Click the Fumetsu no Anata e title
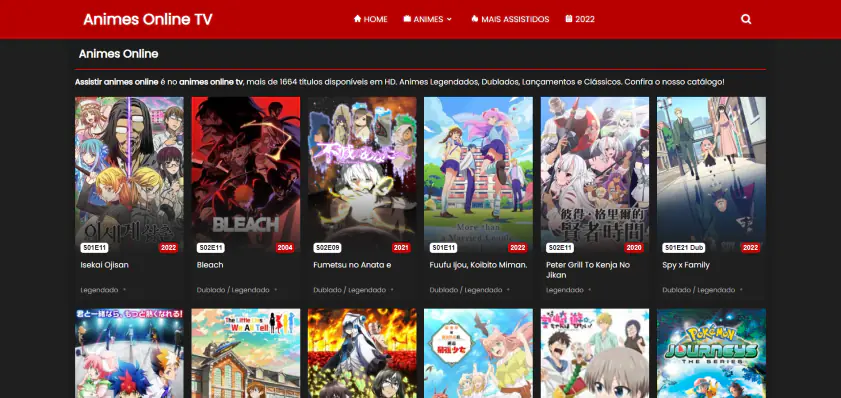This screenshot has height=398, width=841. [x=352, y=265]
